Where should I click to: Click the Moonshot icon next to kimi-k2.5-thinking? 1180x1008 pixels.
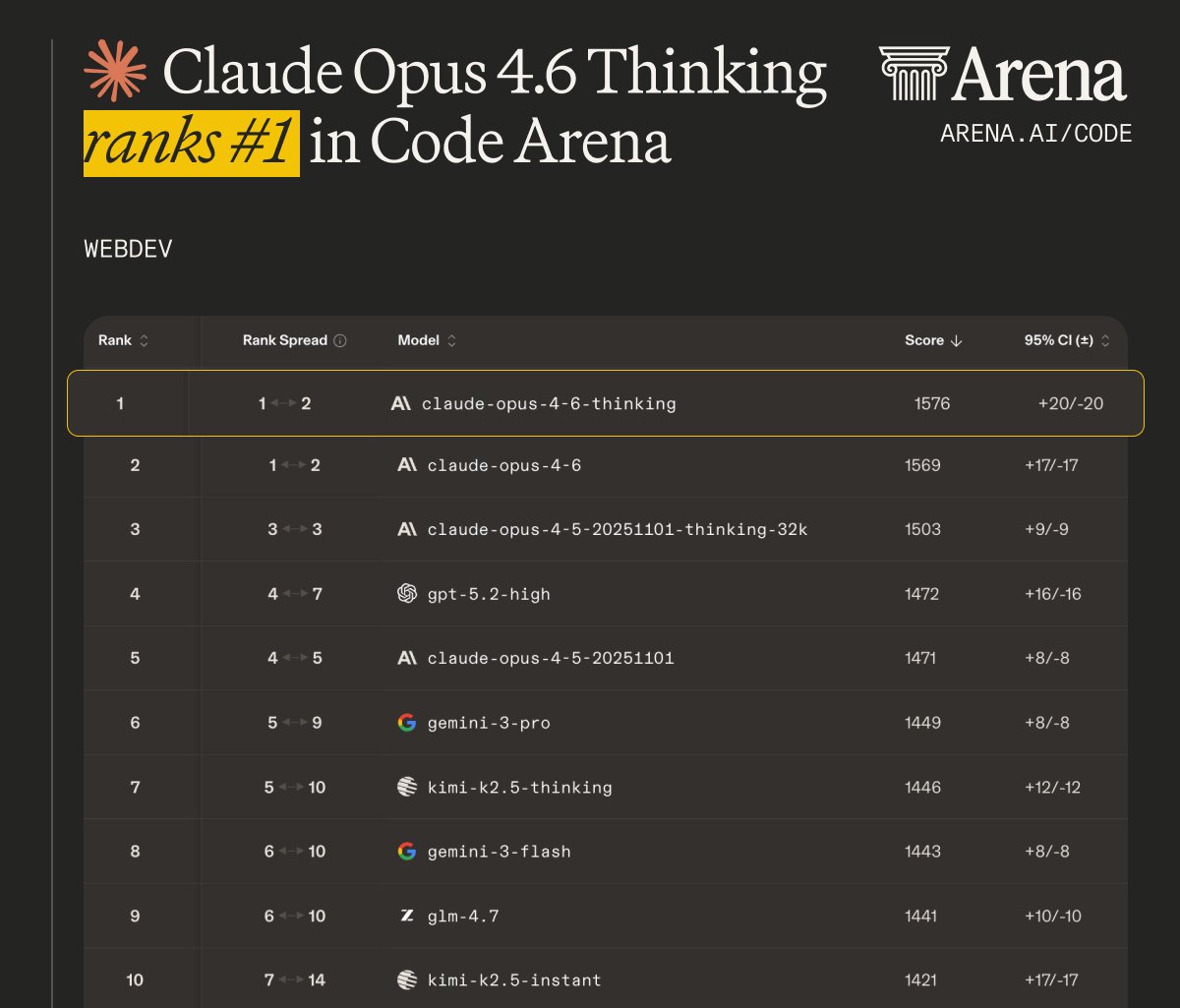click(x=406, y=787)
